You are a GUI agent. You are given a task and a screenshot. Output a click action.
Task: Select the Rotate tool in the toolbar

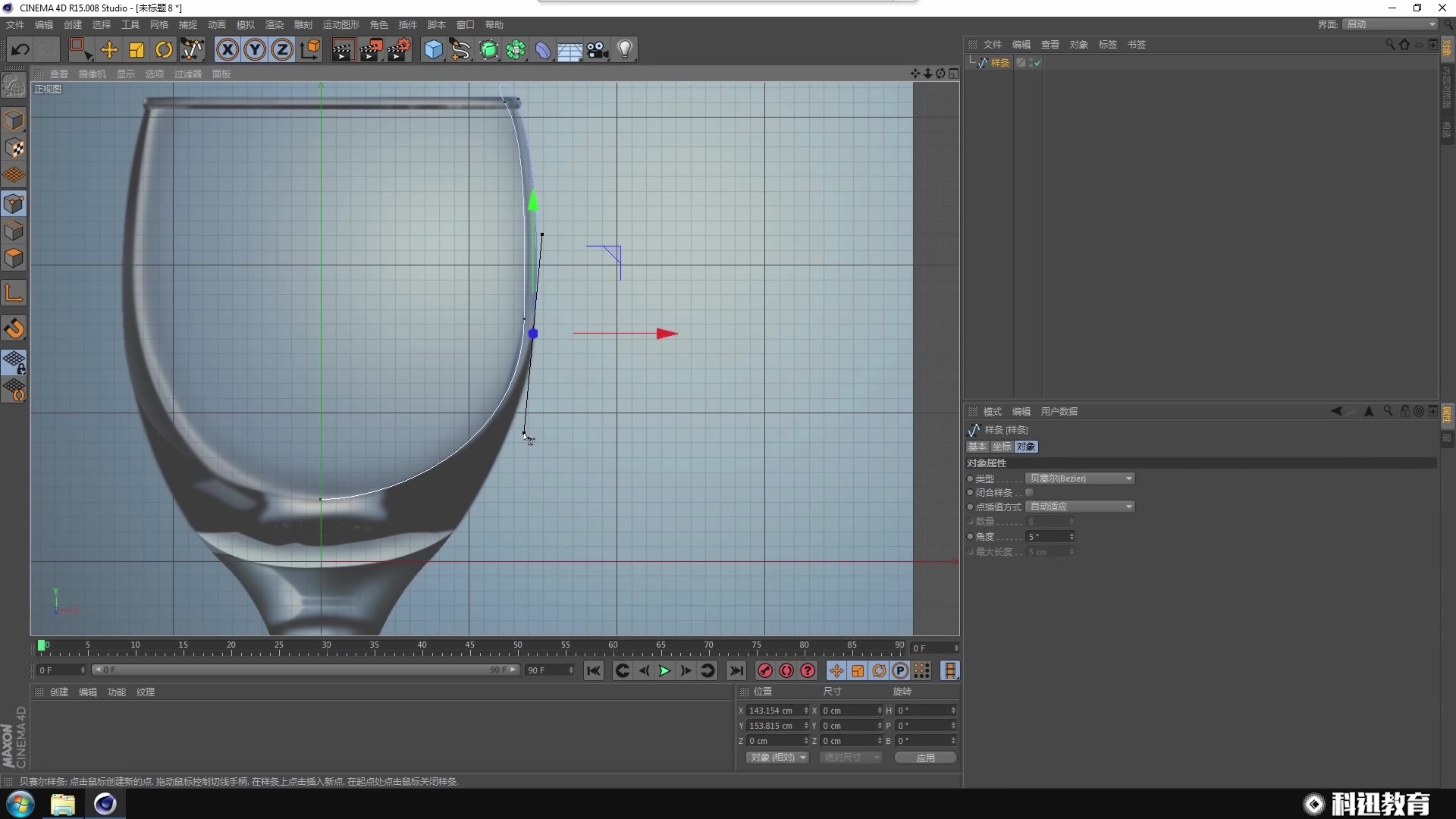164,49
